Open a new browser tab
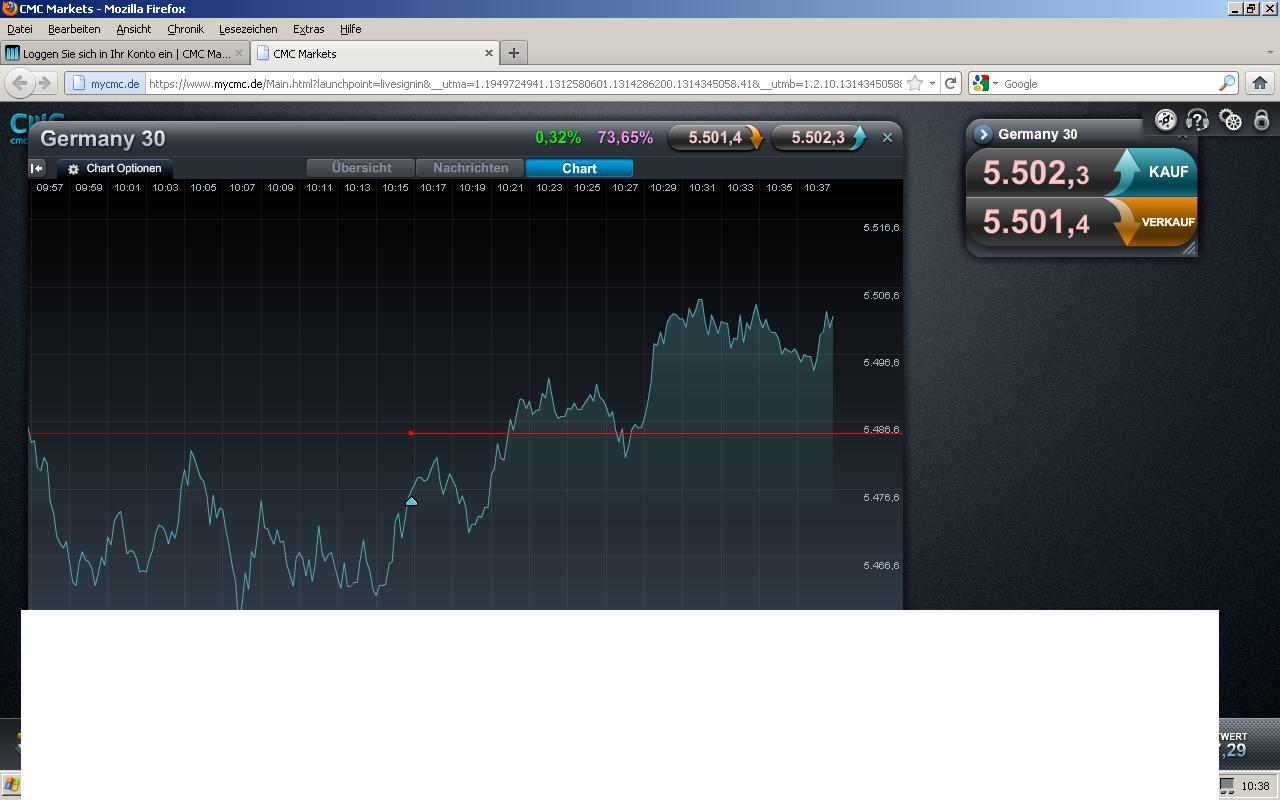The width and height of the screenshot is (1280, 800). [x=513, y=53]
